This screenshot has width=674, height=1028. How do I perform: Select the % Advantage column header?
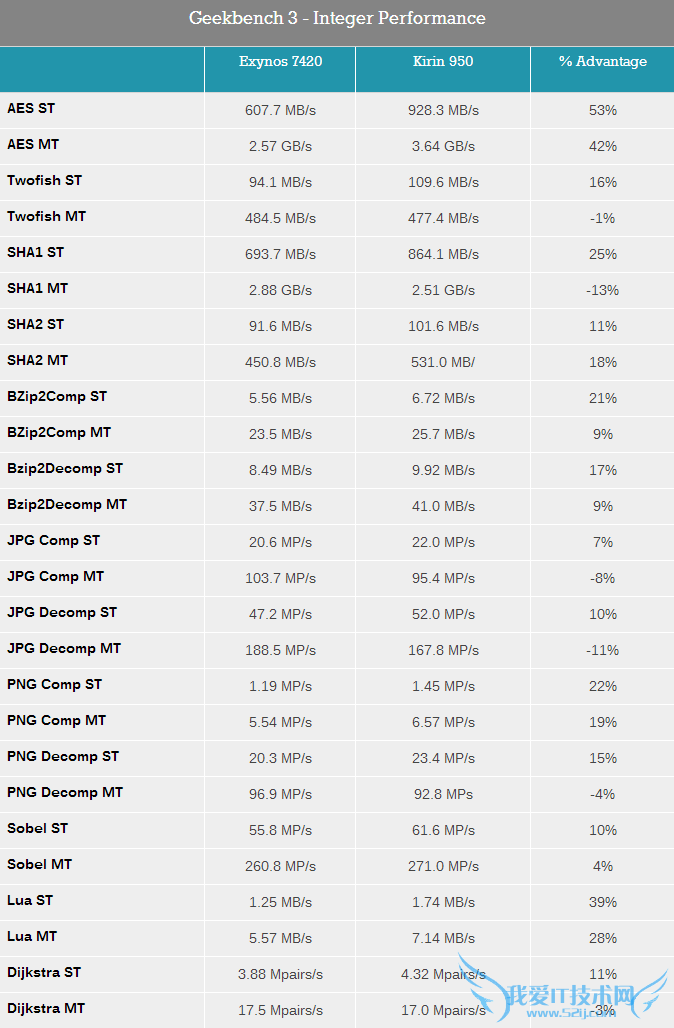(602, 61)
